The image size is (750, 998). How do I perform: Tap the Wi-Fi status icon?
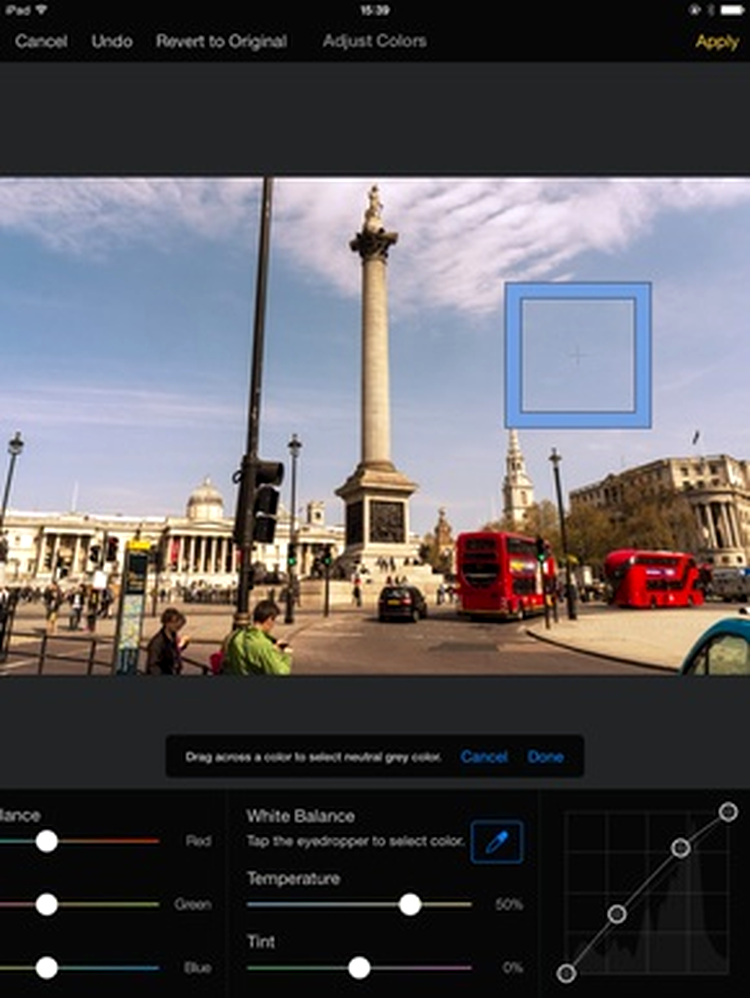pyautogui.click(x=41, y=10)
